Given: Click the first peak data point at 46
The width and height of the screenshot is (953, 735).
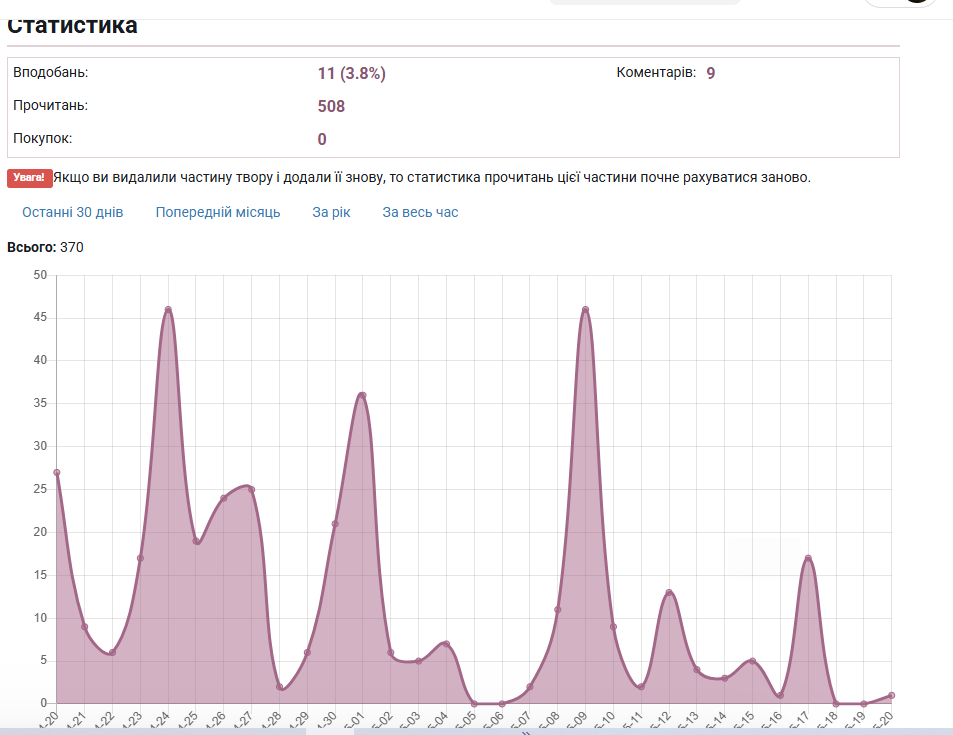Looking at the screenshot, I should [168, 309].
